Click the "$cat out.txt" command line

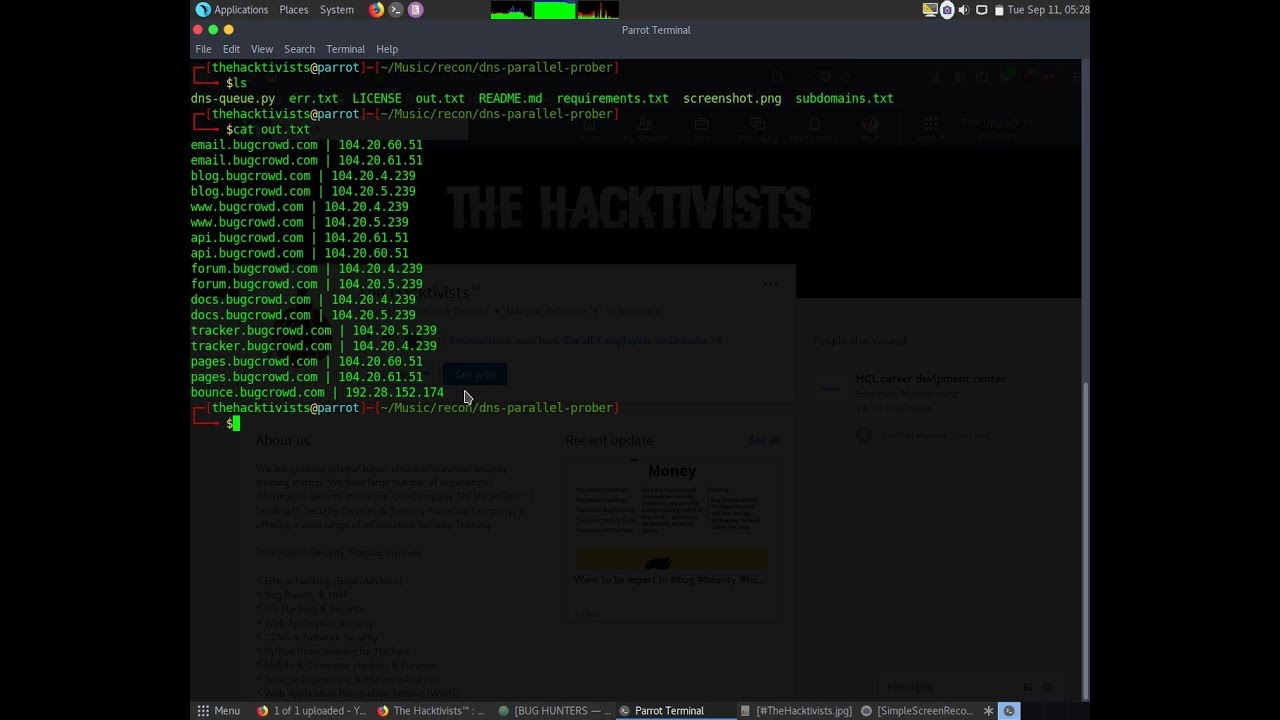pyautogui.click(x=268, y=130)
